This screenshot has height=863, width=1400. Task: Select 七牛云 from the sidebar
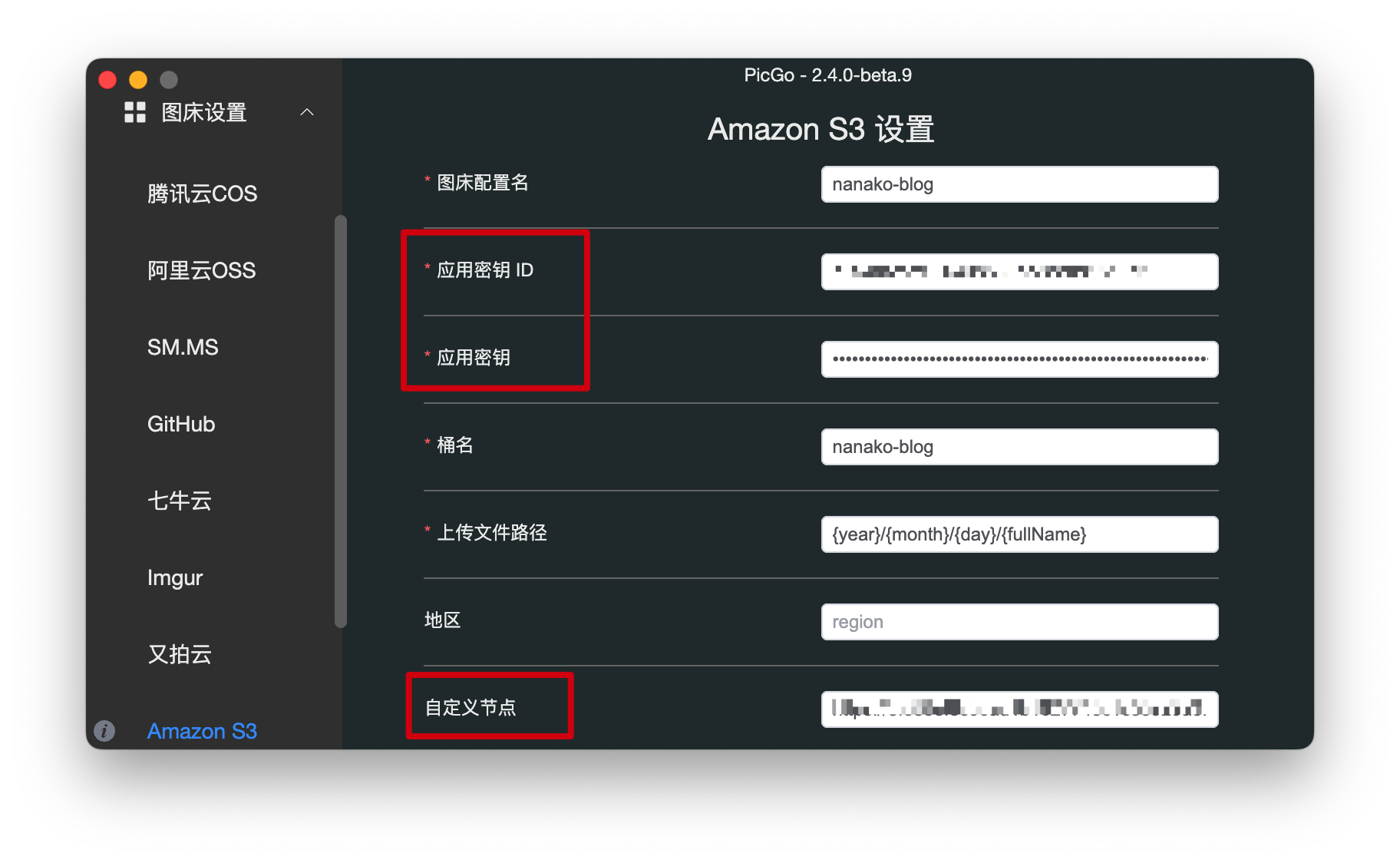(180, 501)
